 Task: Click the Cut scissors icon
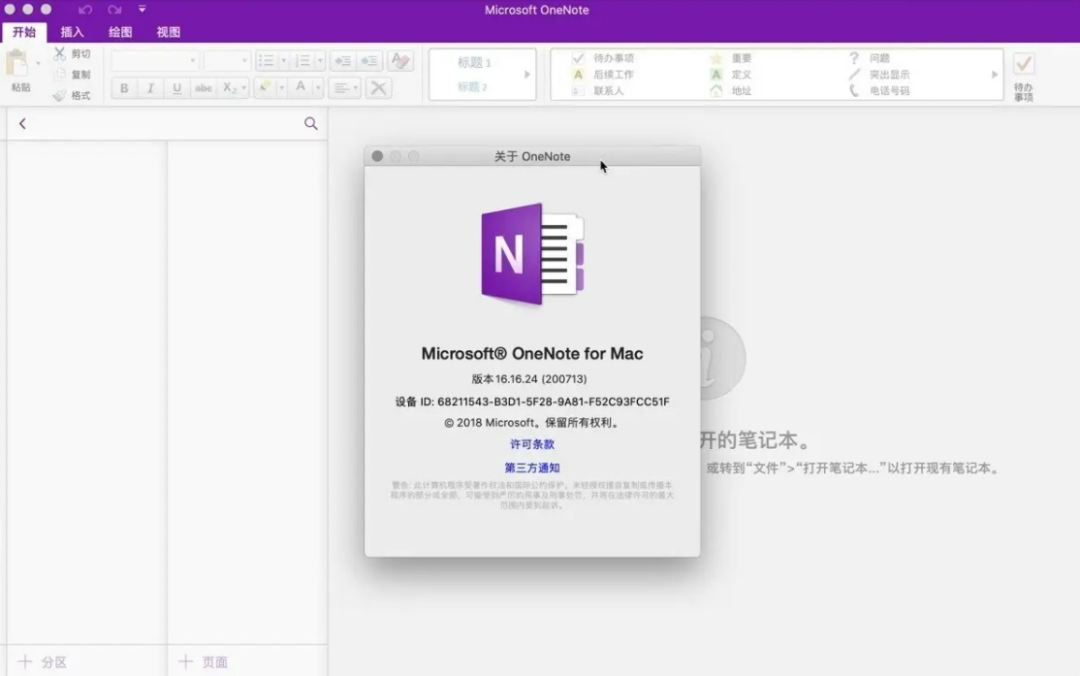tap(60, 53)
